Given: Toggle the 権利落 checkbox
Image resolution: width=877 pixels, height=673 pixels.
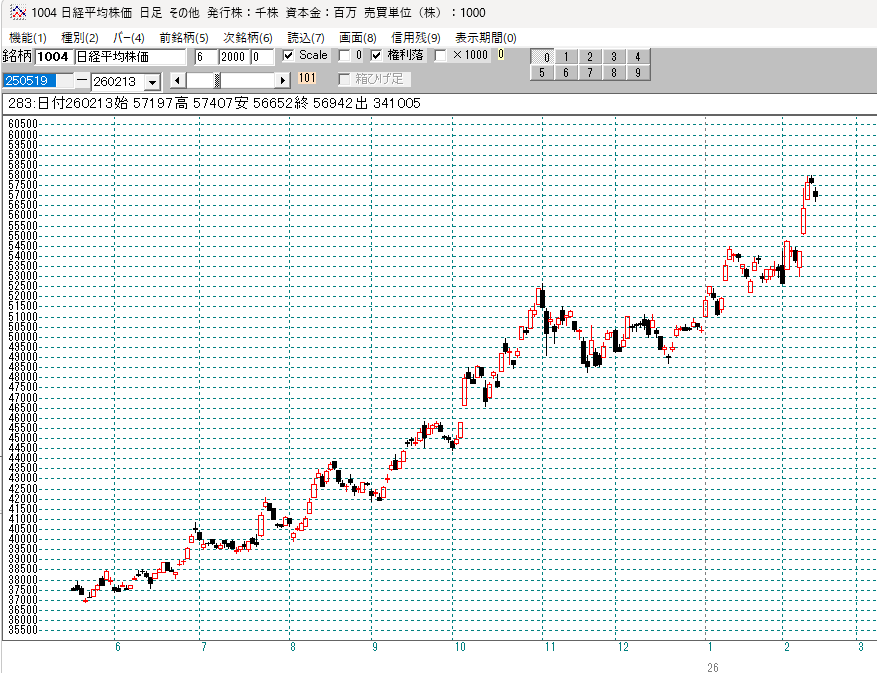Looking at the screenshot, I should 377,56.
